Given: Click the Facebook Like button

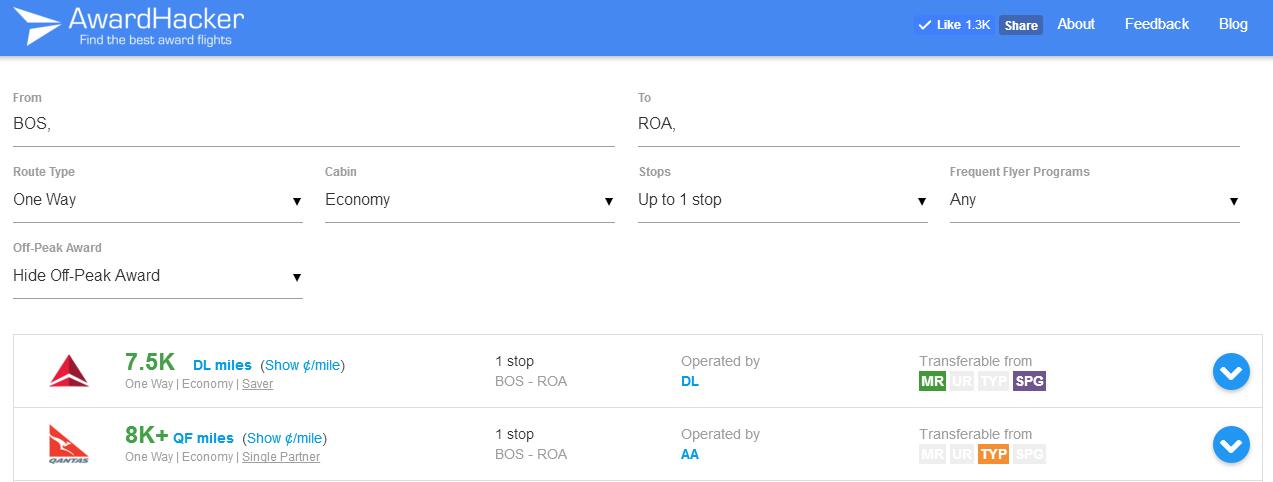Looking at the screenshot, I should 954,25.
